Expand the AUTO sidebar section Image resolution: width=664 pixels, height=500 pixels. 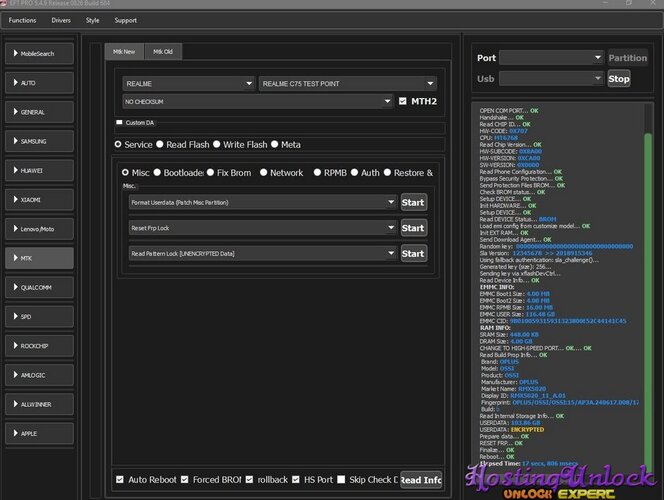click(39, 83)
